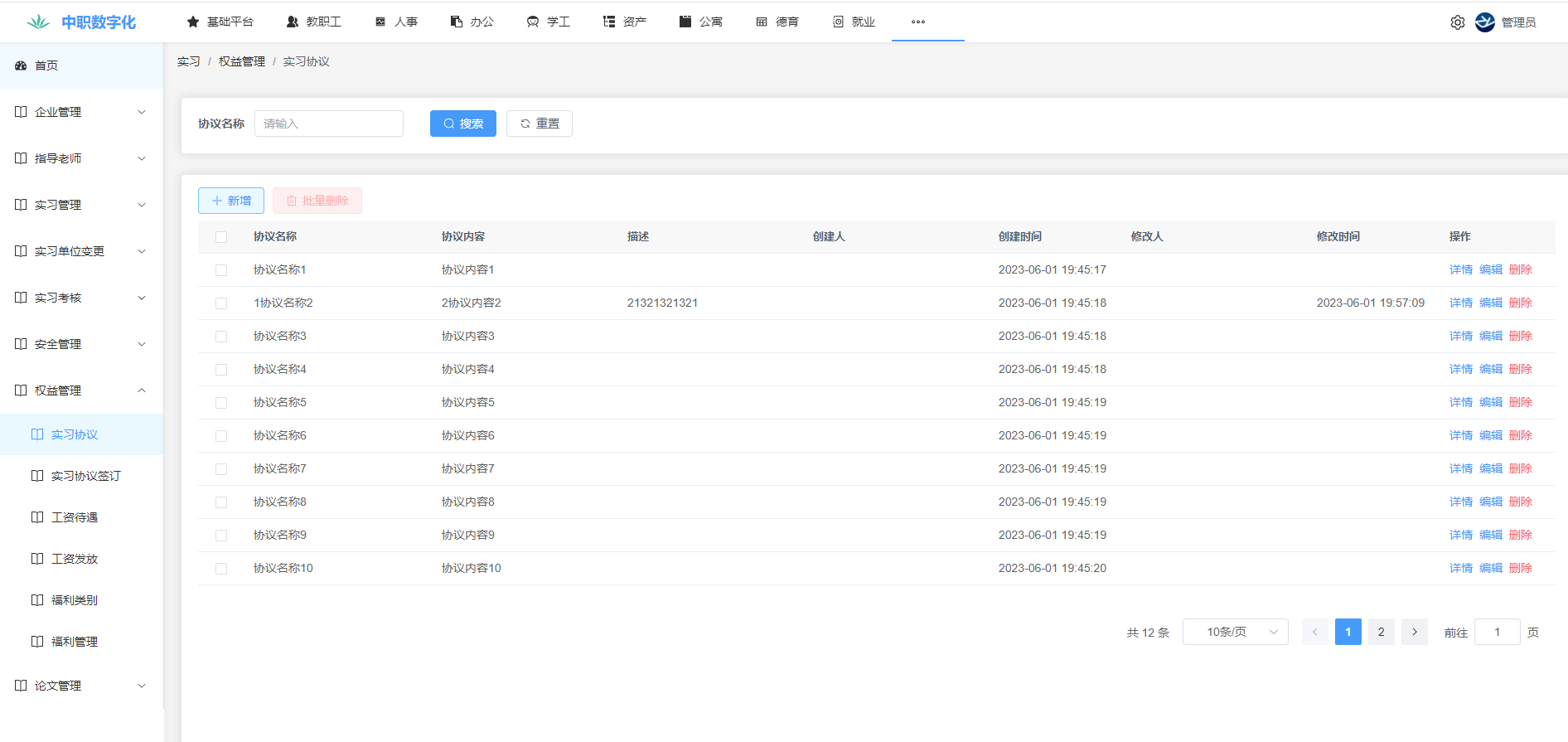Focus the 协议名称 search input field
The height and width of the screenshot is (742, 1568).
point(329,124)
